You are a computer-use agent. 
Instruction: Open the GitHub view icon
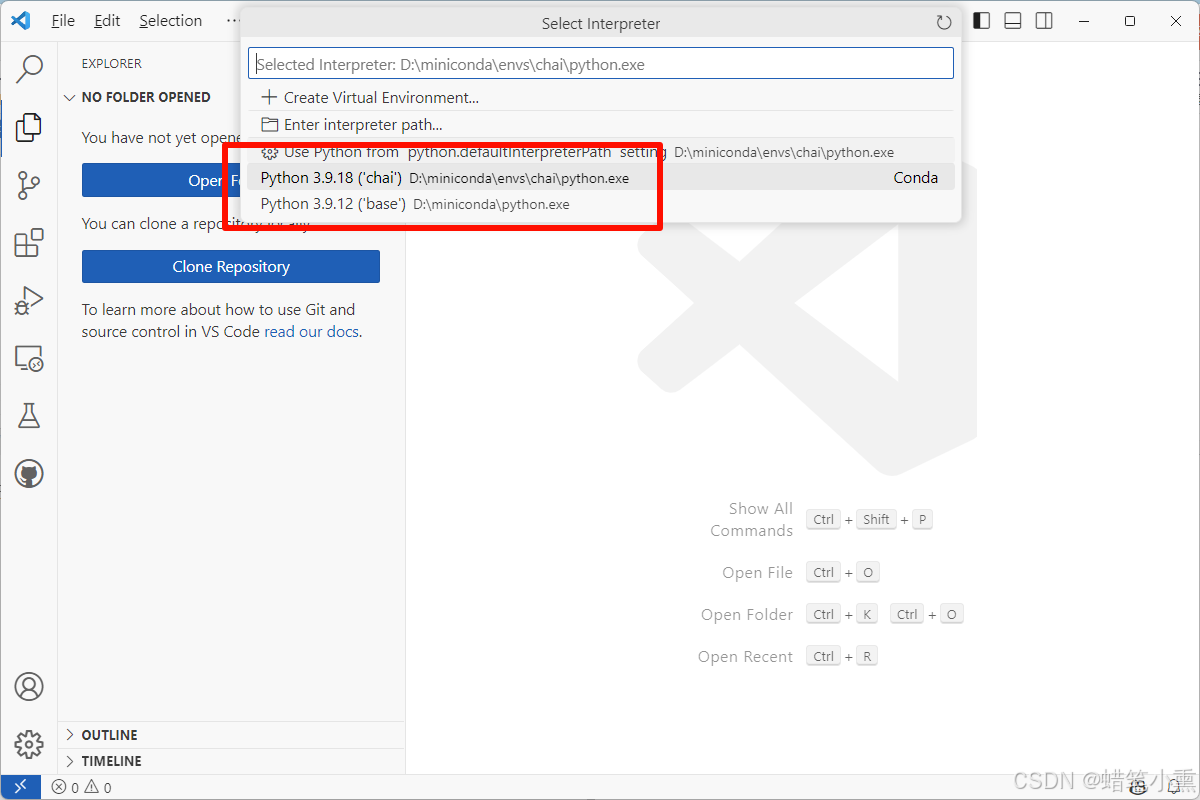pos(29,474)
